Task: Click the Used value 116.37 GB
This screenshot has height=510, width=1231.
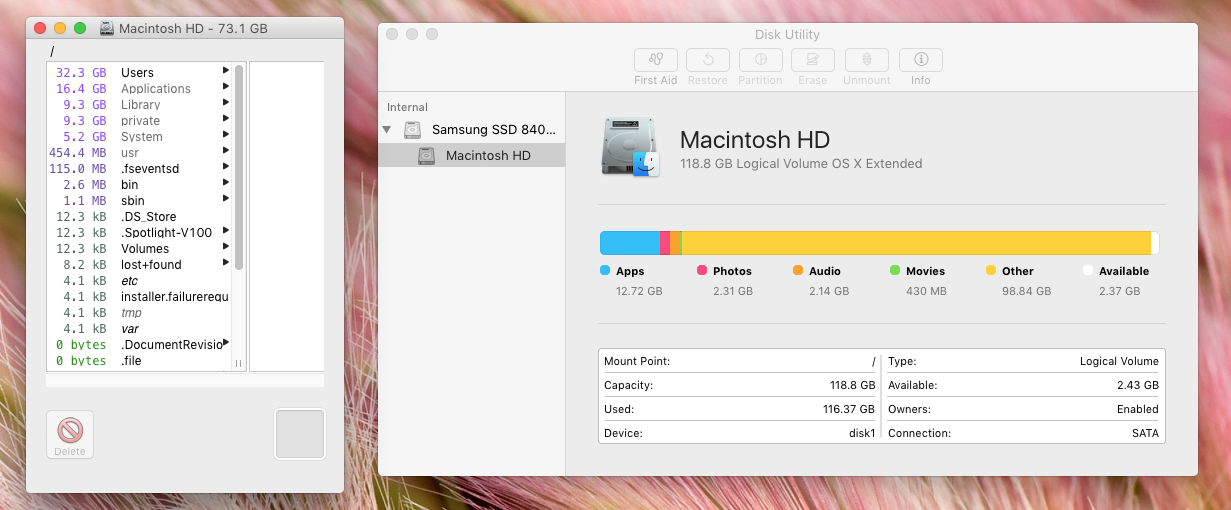Action: (x=849, y=409)
